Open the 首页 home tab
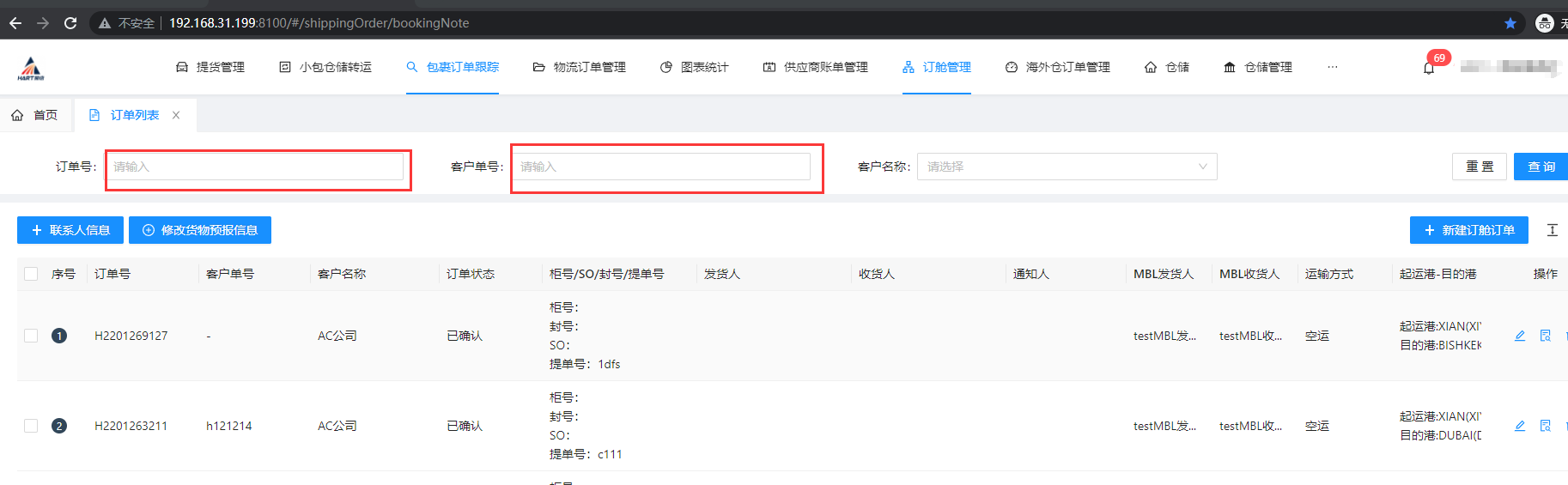Viewport: 1568px width, 485px height. 35,115
